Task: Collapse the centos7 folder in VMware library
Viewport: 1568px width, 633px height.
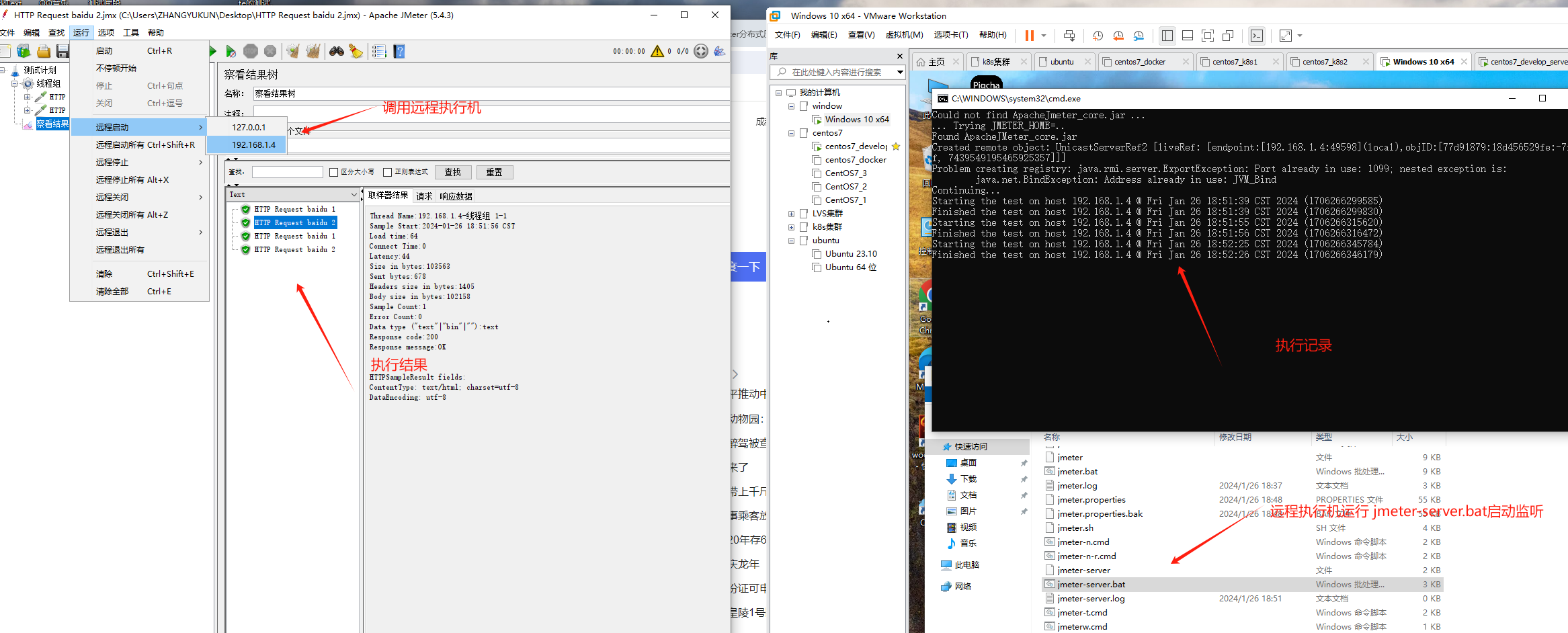Action: [792, 133]
